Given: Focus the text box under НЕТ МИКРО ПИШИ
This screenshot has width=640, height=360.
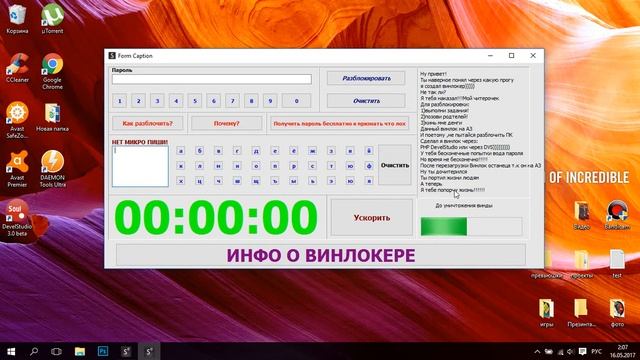Looking at the screenshot, I should pyautogui.click(x=140, y=166).
